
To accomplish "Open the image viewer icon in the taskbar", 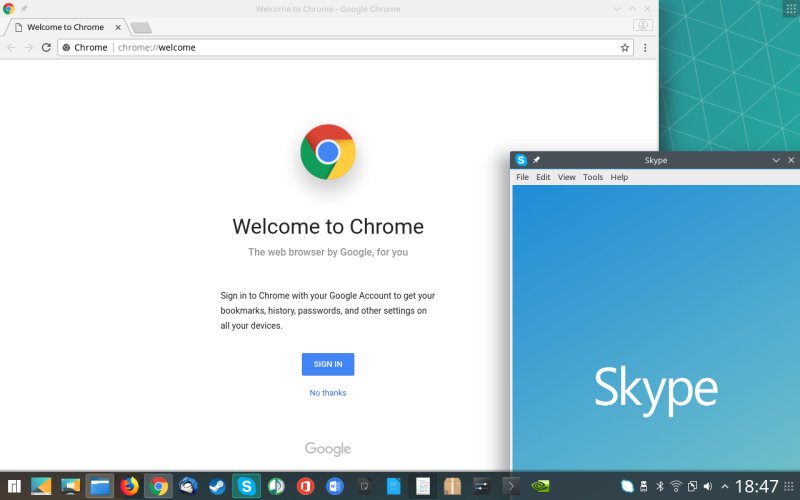I will [x=41, y=486].
